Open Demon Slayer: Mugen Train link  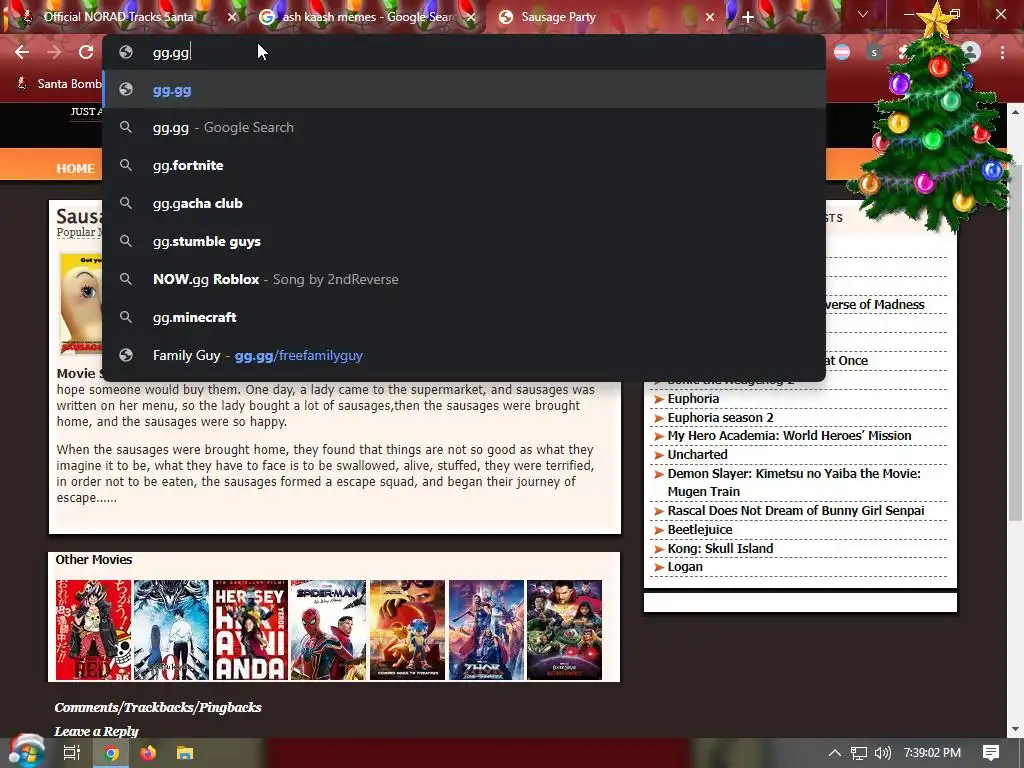[793, 482]
